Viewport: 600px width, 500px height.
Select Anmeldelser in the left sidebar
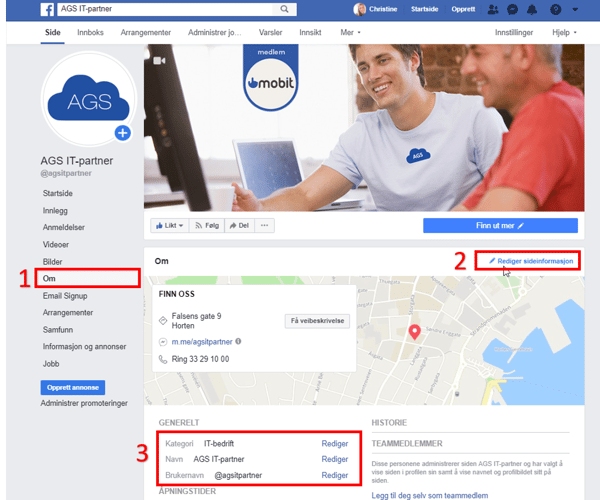pos(64,227)
